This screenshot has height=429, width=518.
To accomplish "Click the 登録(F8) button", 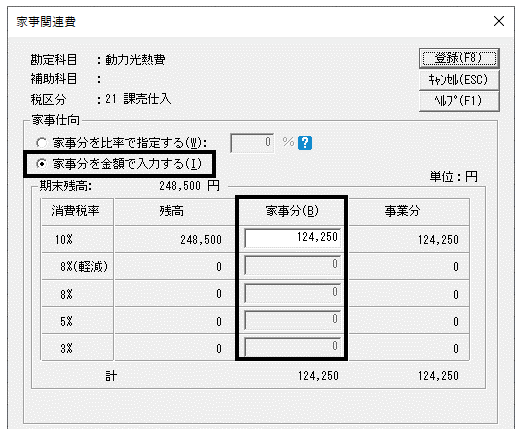I will click(459, 58).
